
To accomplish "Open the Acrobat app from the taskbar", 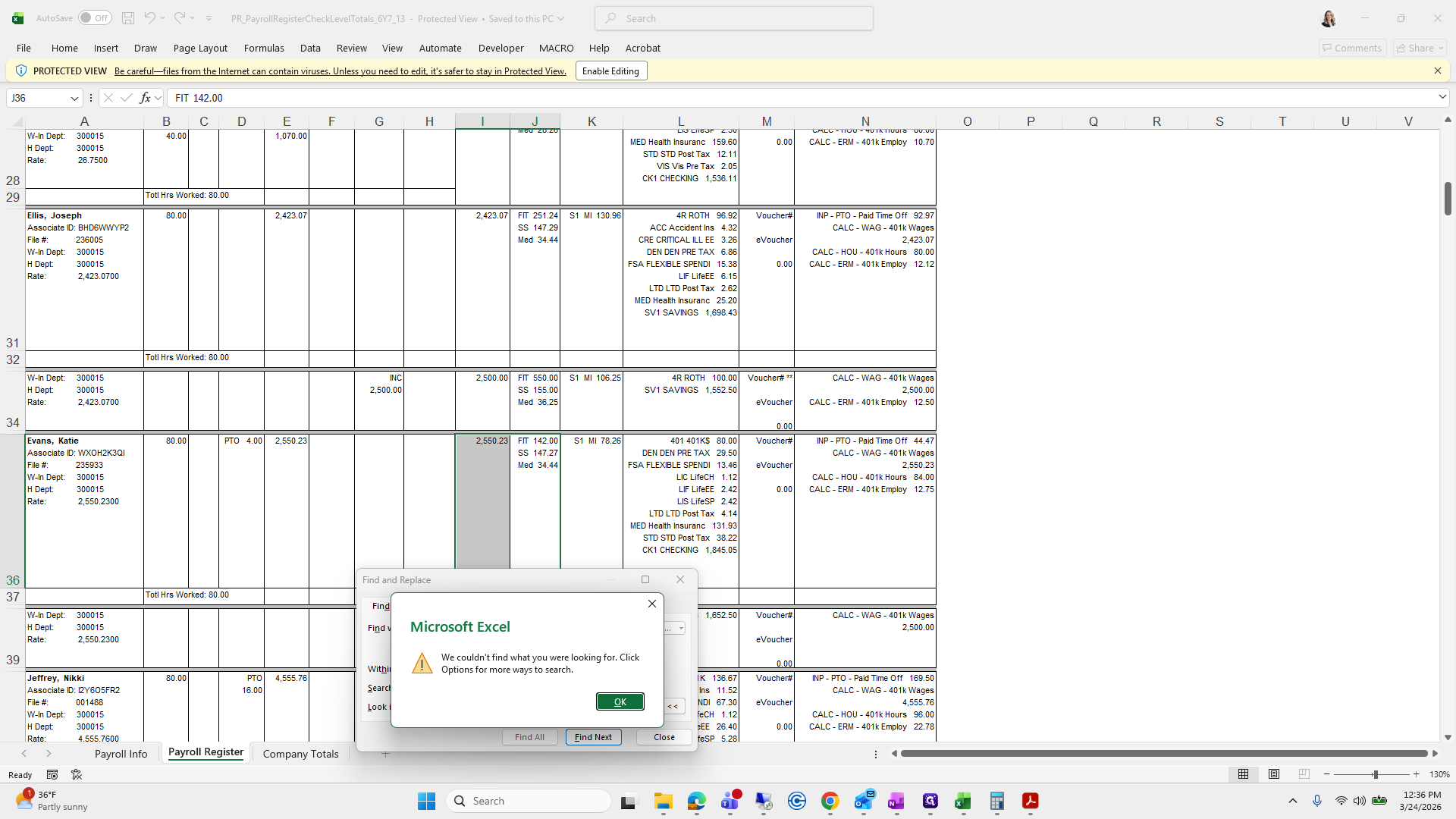I will click(x=1030, y=801).
